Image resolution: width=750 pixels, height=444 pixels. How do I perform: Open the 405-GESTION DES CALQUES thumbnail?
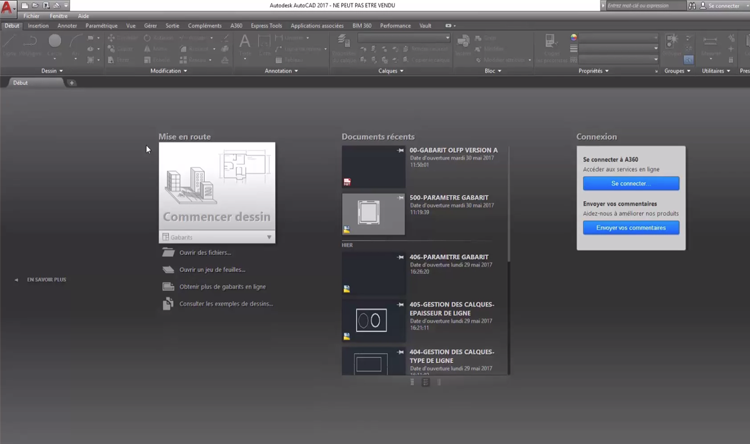click(373, 321)
